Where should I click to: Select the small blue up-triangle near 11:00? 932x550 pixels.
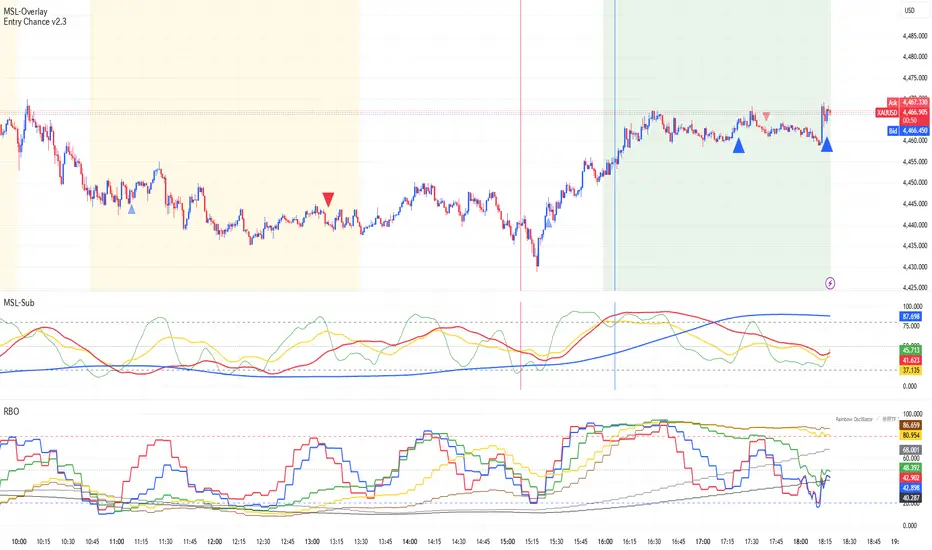pyautogui.click(x=131, y=209)
